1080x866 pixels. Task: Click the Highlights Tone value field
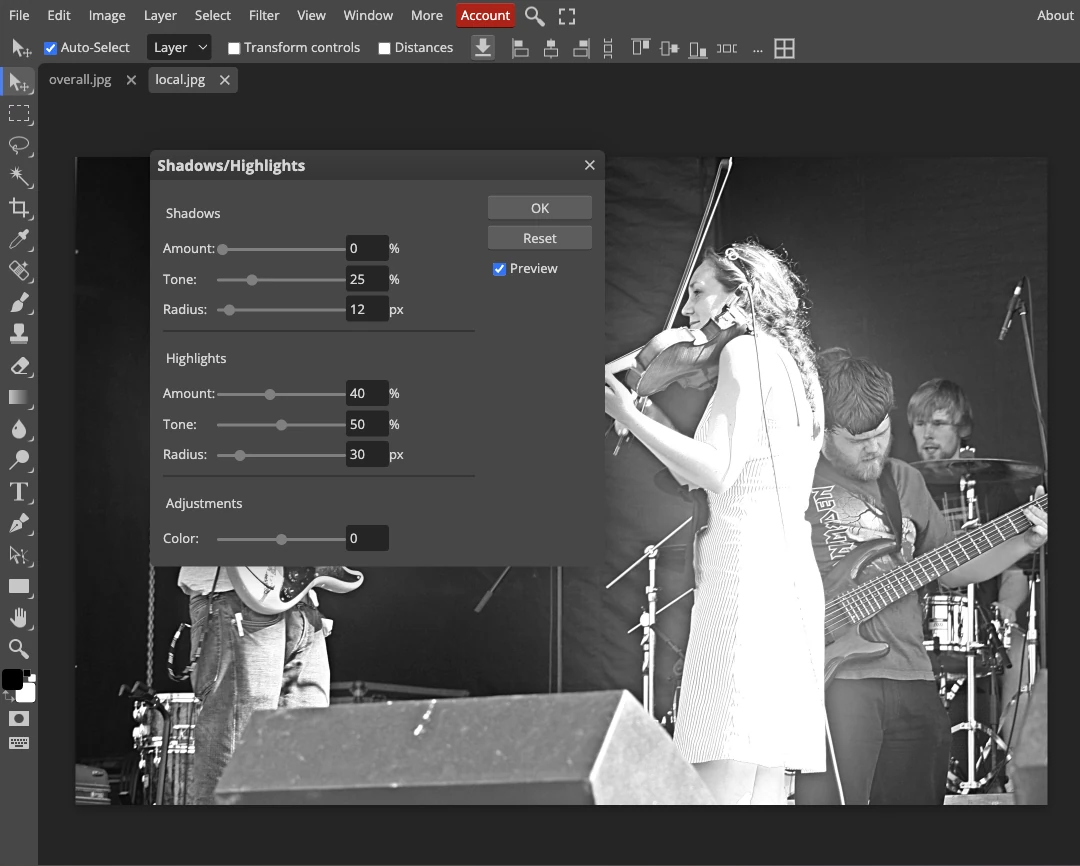367,424
